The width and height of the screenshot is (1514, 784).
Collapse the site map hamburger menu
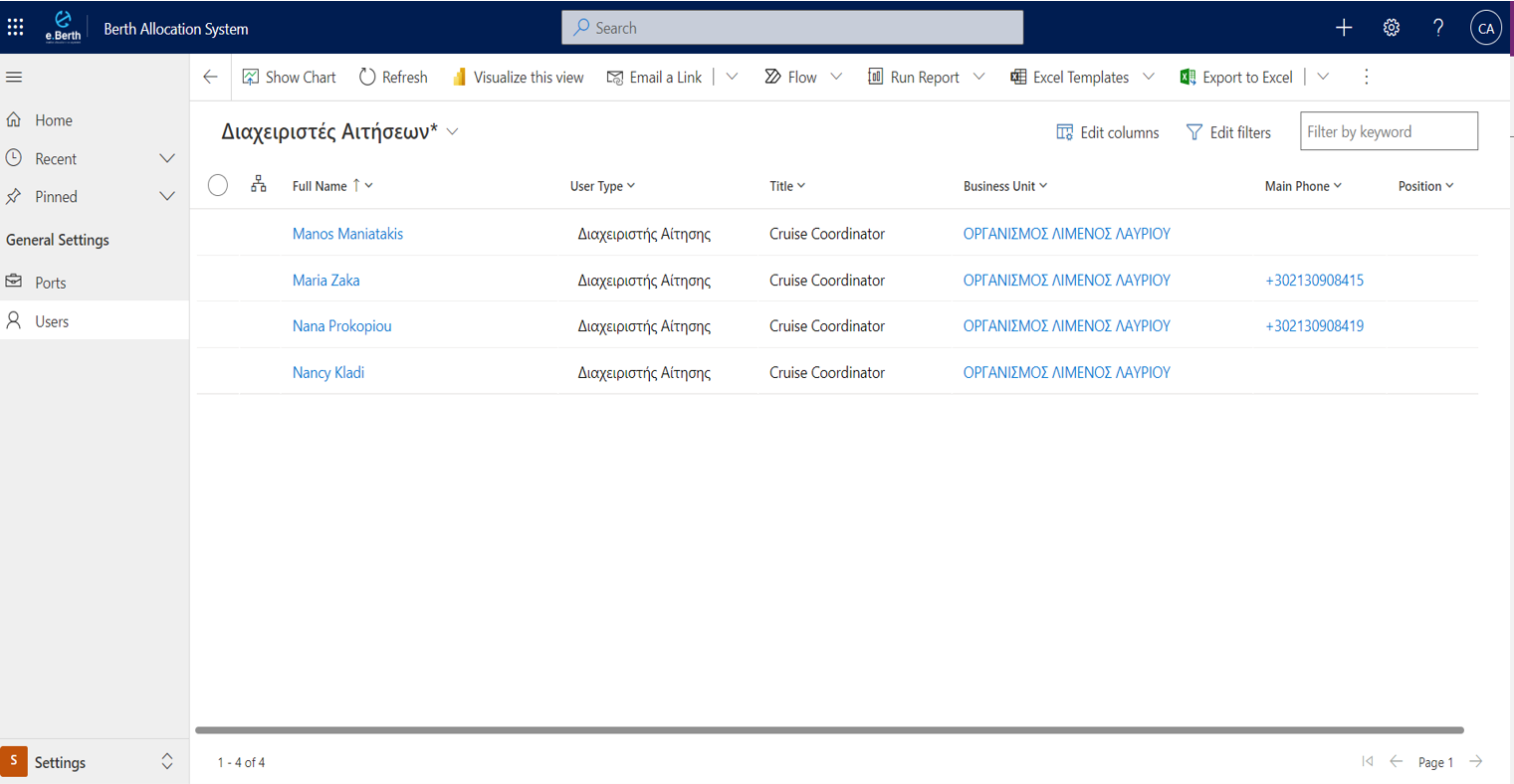pos(14,77)
